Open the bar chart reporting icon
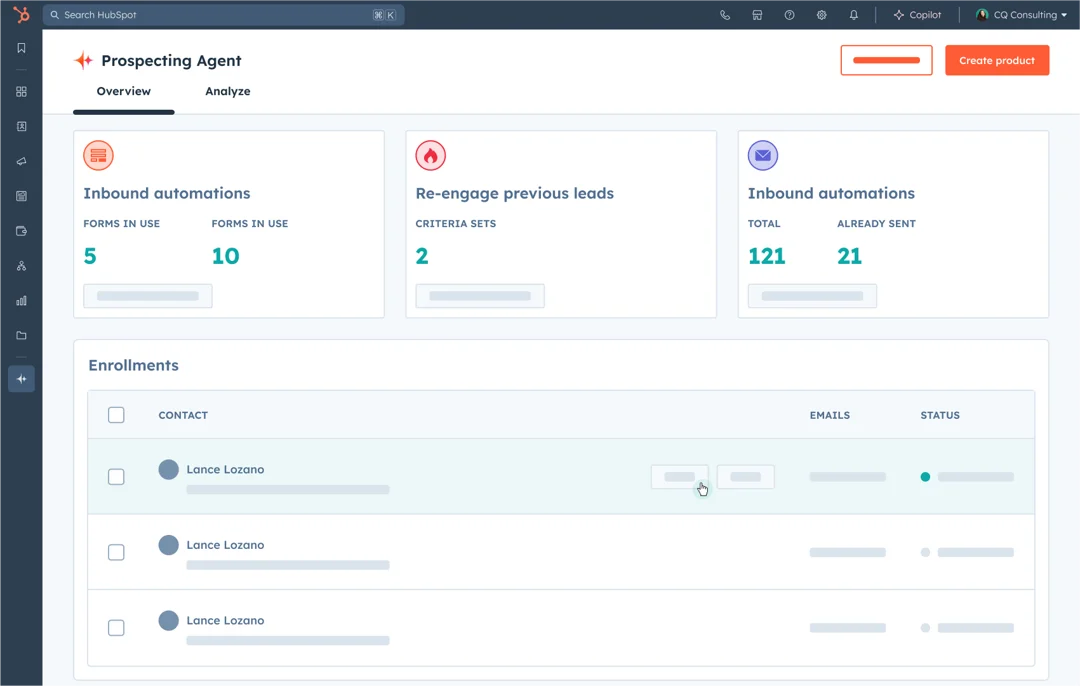The image size is (1080, 686). 21,301
